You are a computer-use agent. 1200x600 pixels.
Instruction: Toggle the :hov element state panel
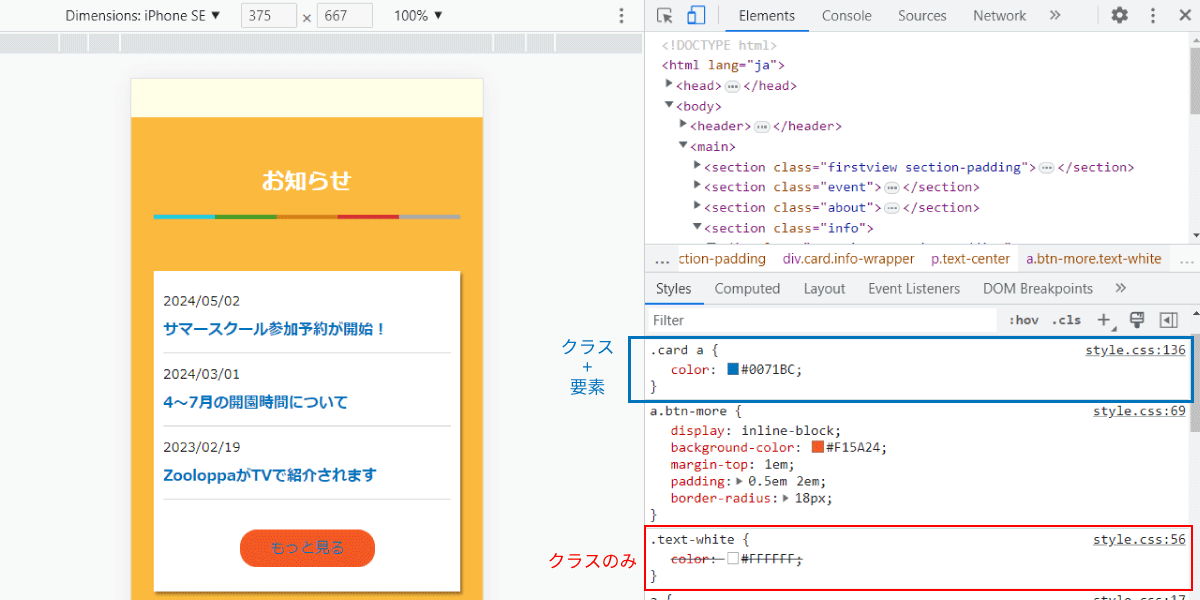coord(1024,320)
